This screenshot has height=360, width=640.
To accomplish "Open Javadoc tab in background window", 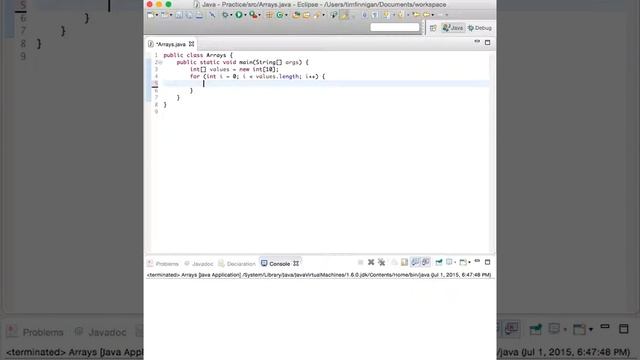I will coord(101,332).
